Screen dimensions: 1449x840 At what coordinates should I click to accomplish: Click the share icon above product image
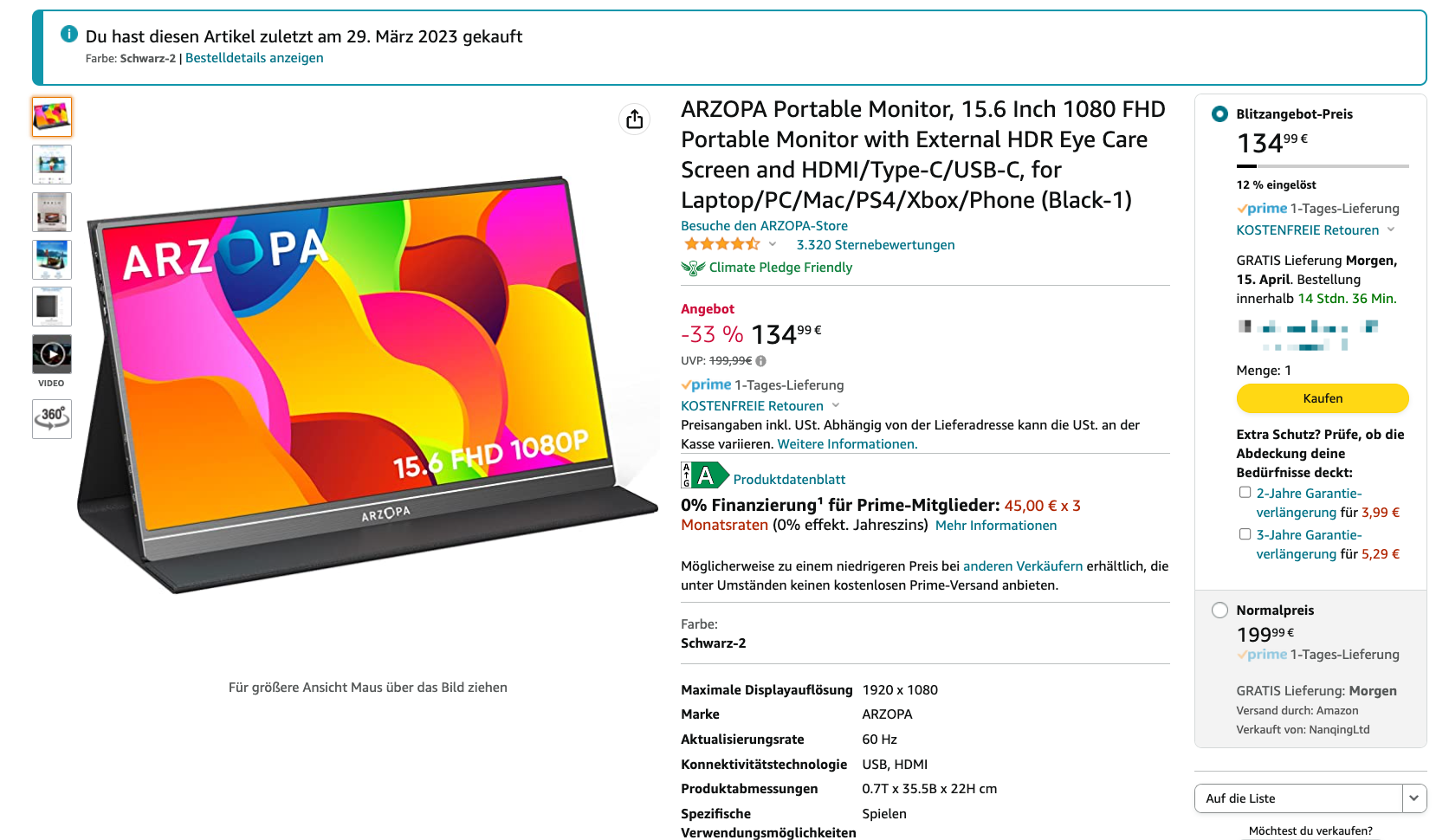pyautogui.click(x=635, y=119)
